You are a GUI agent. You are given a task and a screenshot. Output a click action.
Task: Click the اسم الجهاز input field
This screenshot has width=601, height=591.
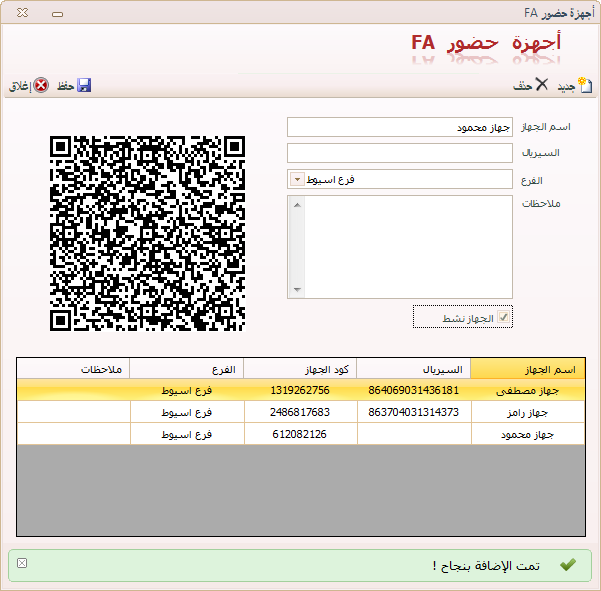point(400,127)
